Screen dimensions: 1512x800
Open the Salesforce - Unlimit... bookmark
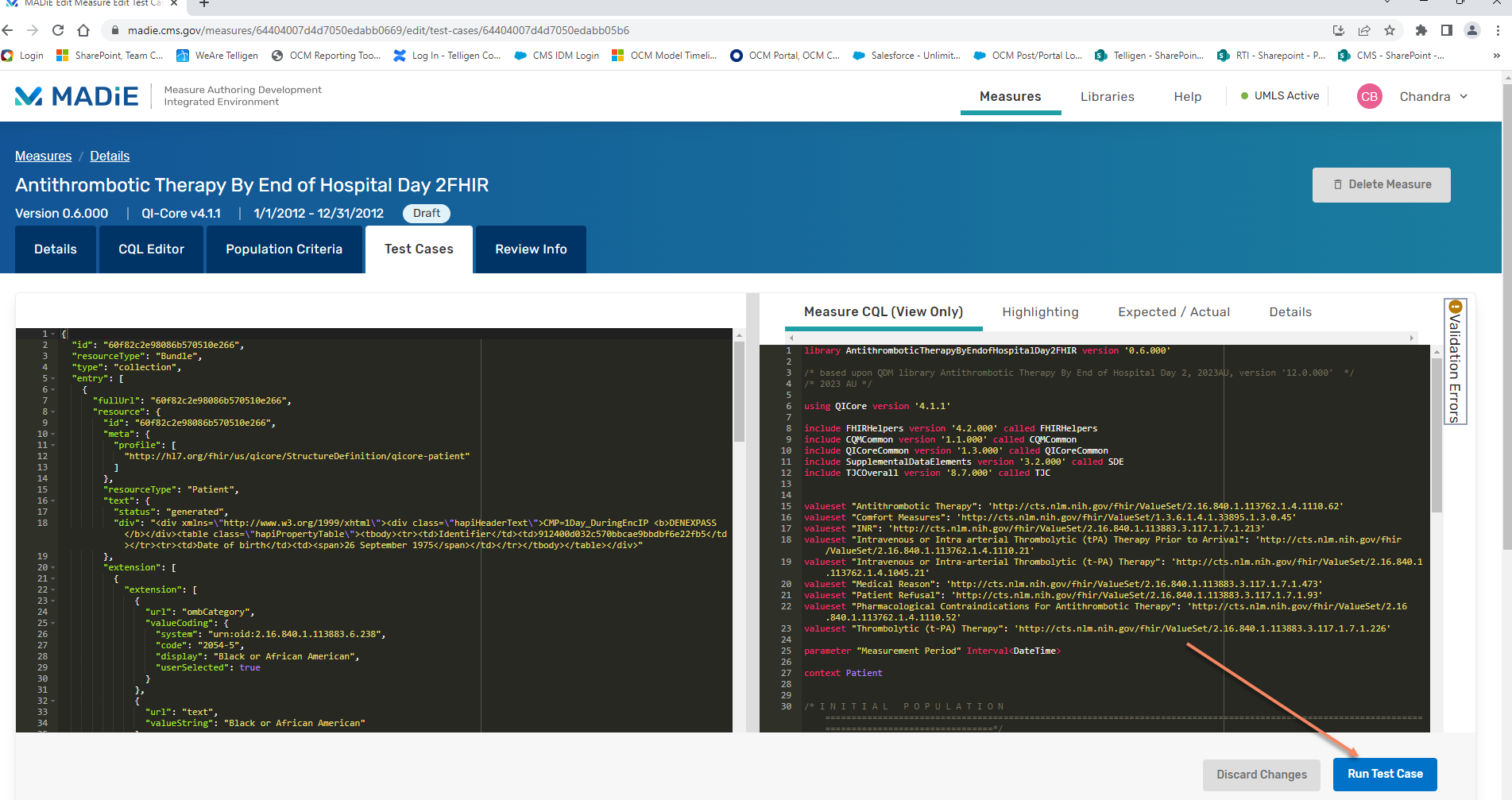pos(907,56)
